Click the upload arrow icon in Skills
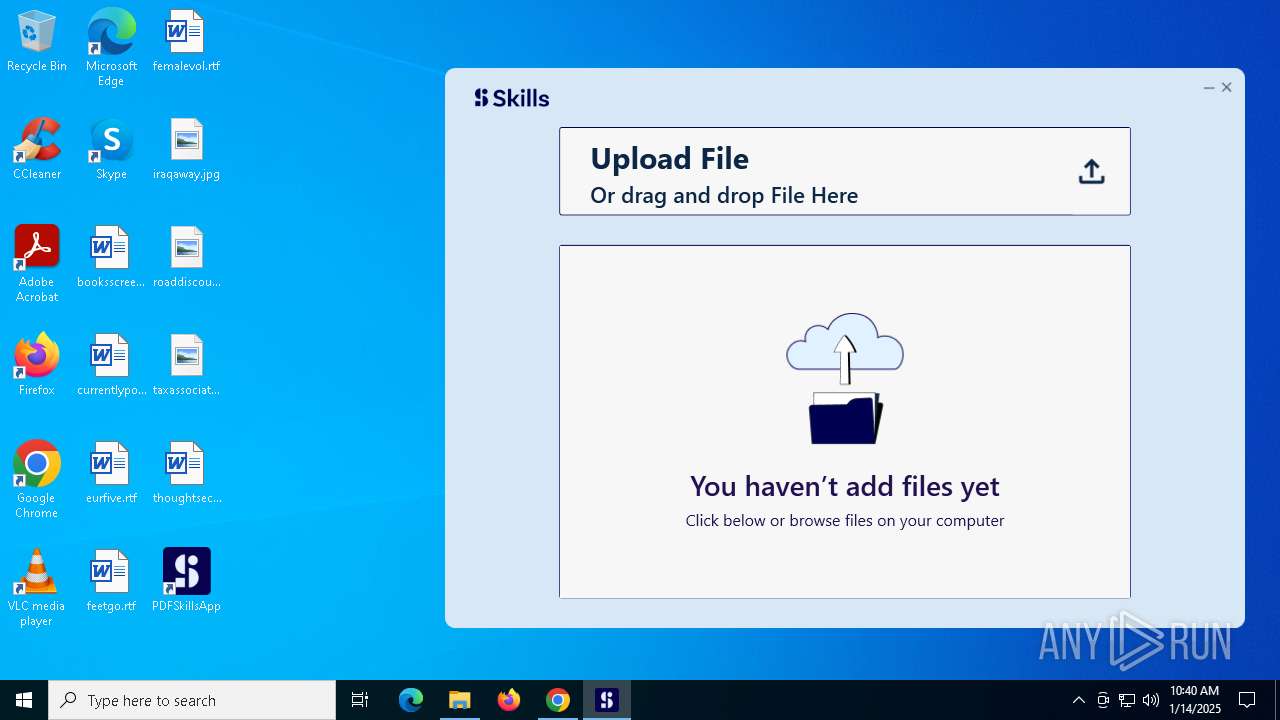Image resolution: width=1280 pixels, height=720 pixels. tap(1091, 172)
